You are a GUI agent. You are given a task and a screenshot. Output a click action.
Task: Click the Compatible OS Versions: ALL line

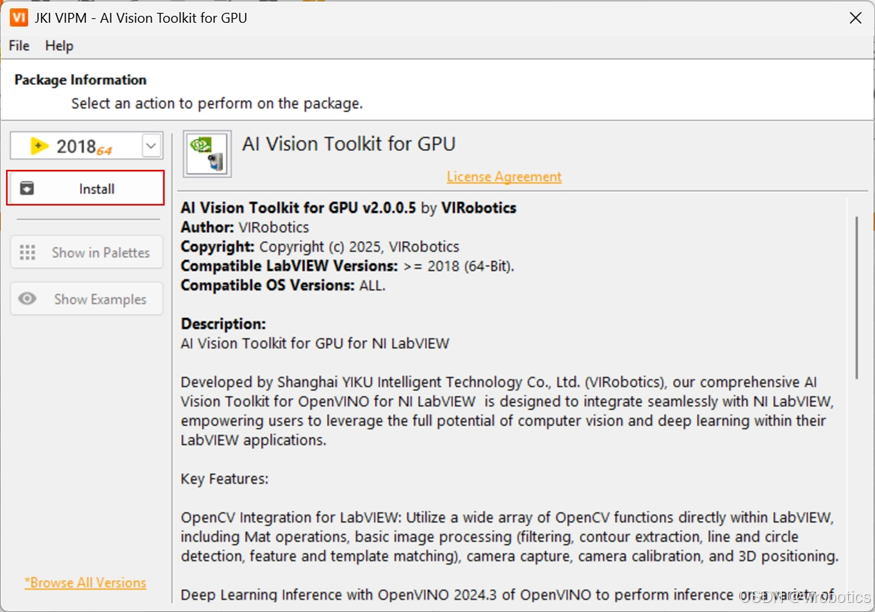pyautogui.click(x=283, y=285)
